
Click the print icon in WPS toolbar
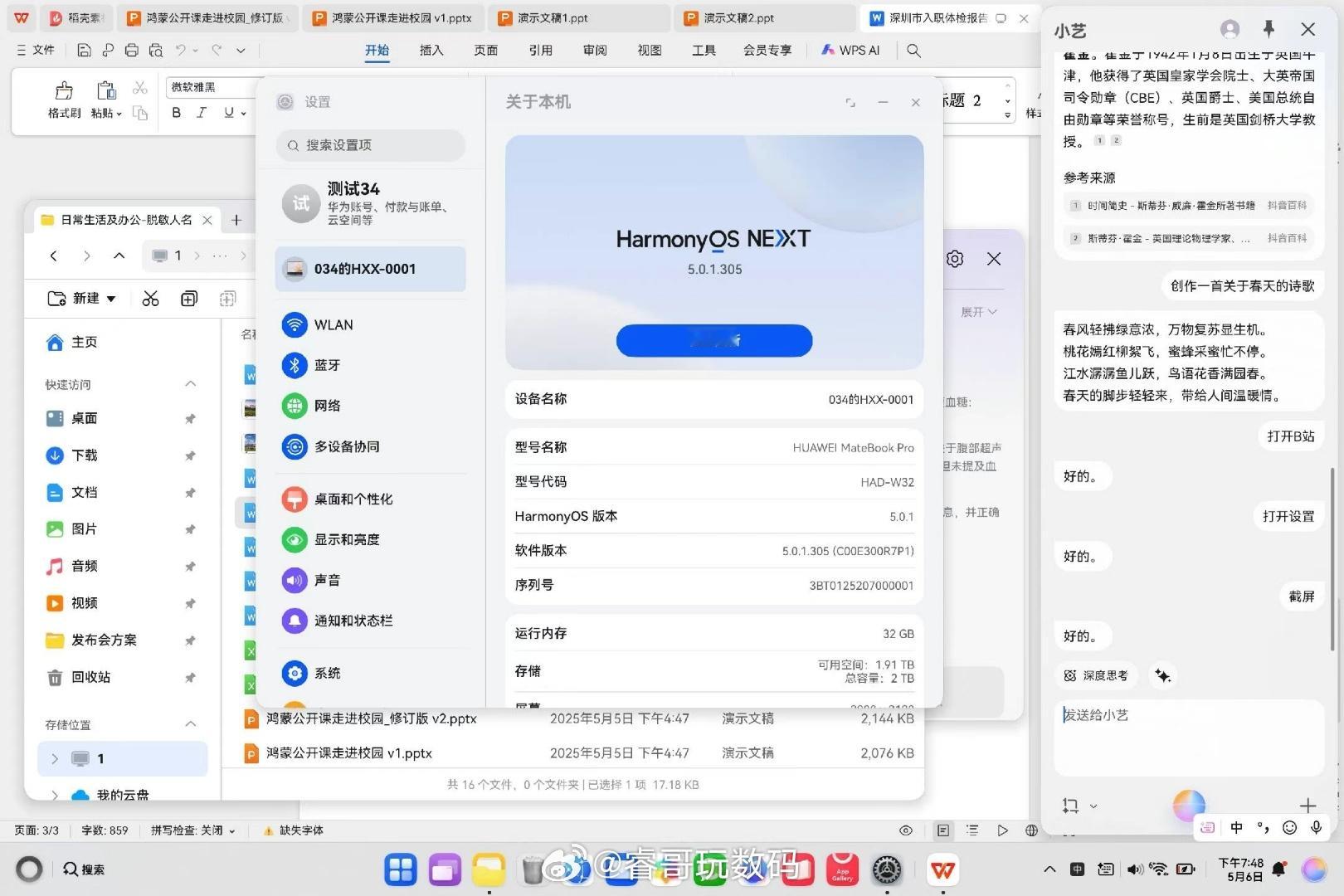tap(131, 51)
